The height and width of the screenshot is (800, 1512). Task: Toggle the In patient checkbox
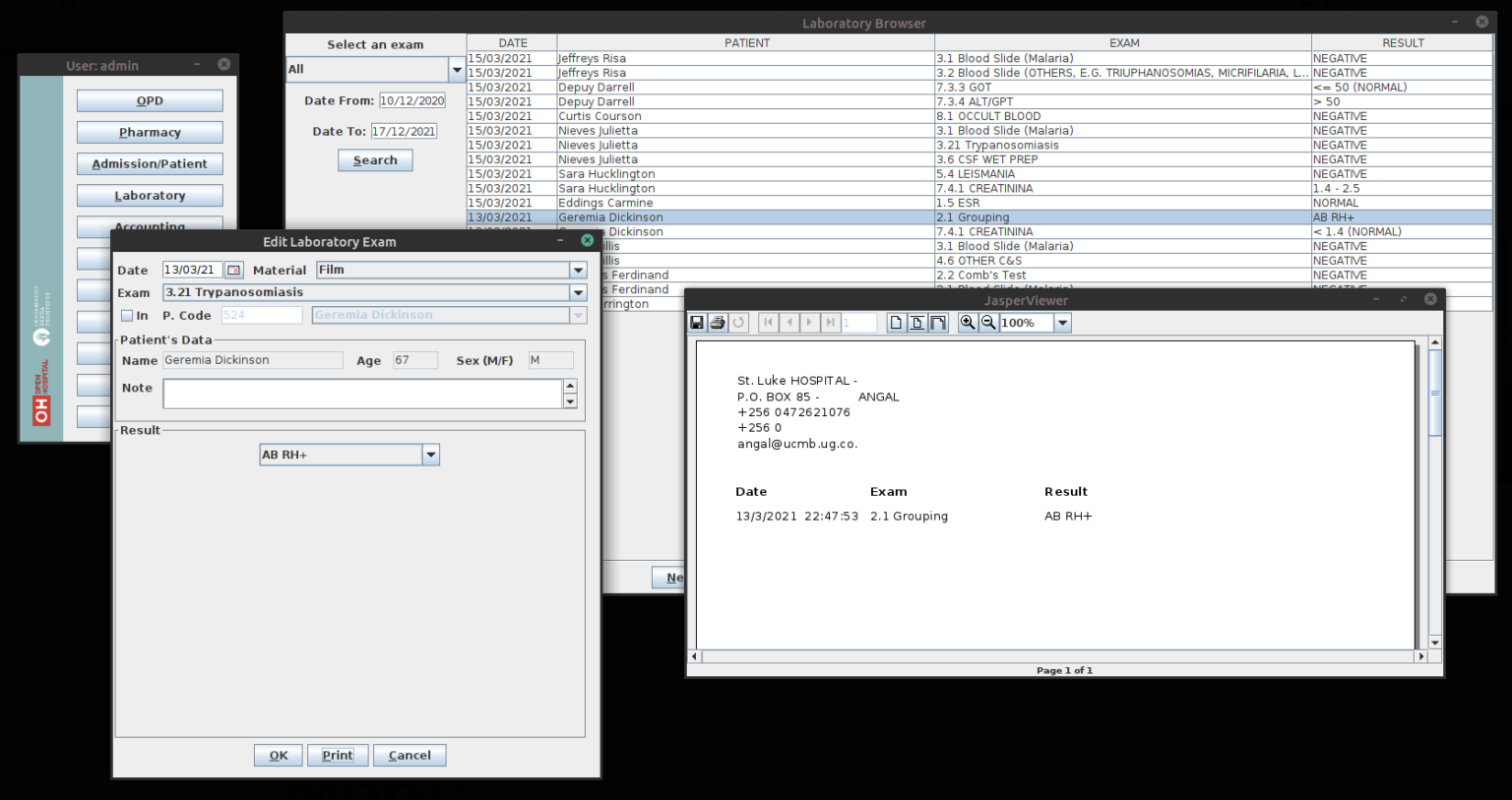click(x=127, y=316)
